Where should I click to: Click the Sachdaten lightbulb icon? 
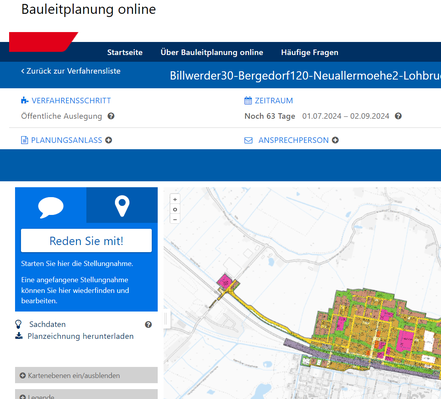(x=18, y=324)
